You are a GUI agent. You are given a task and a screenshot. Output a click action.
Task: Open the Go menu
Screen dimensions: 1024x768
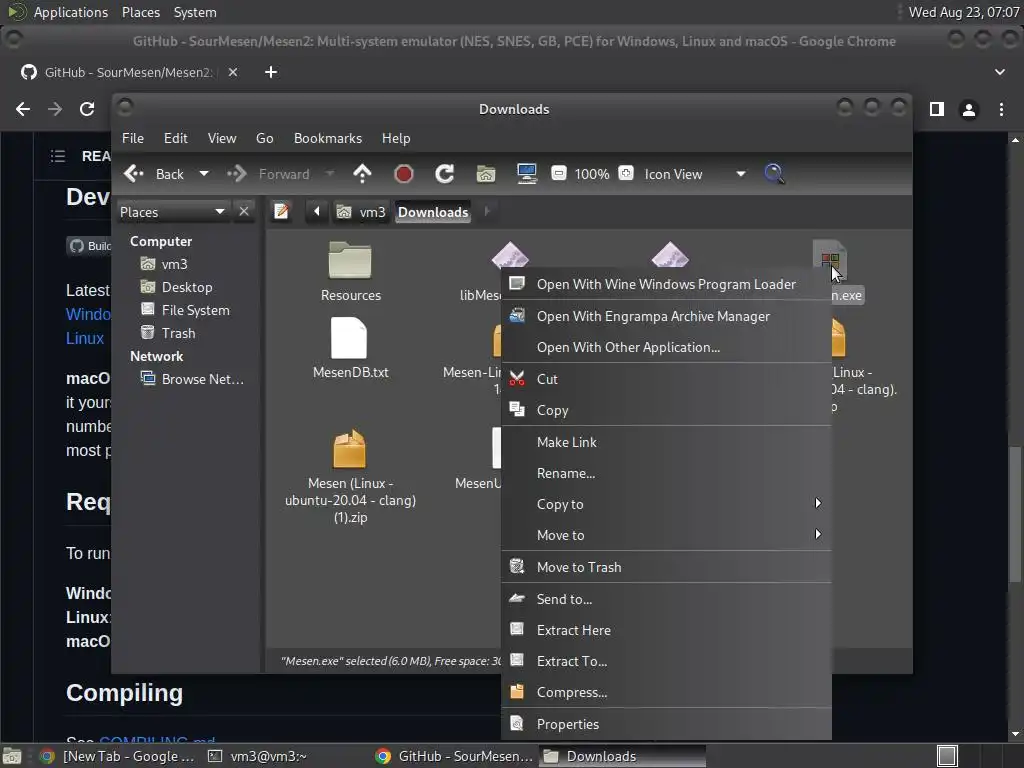tap(264, 138)
